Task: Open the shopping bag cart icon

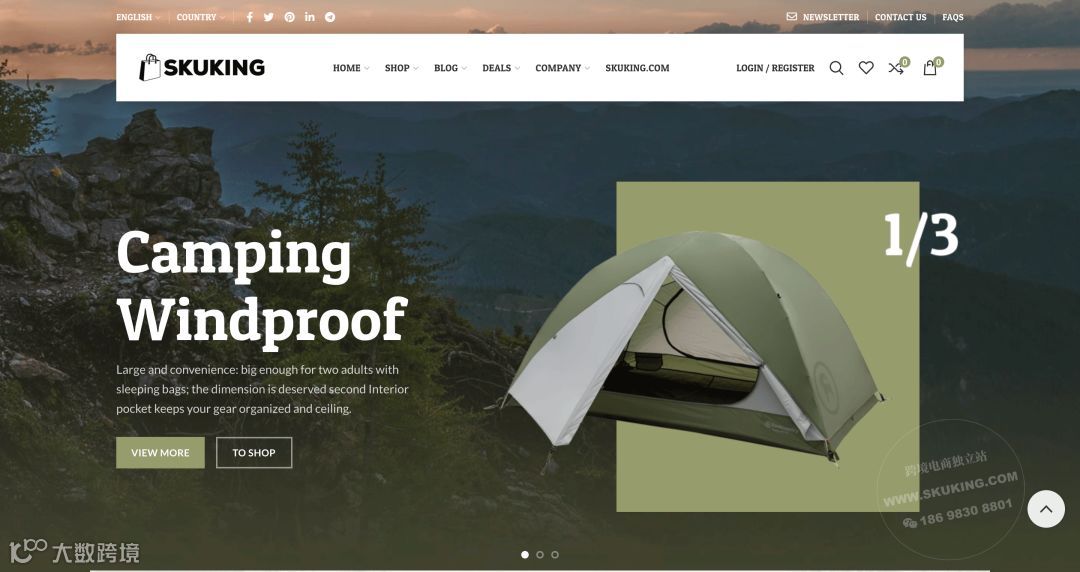Action: [932, 66]
